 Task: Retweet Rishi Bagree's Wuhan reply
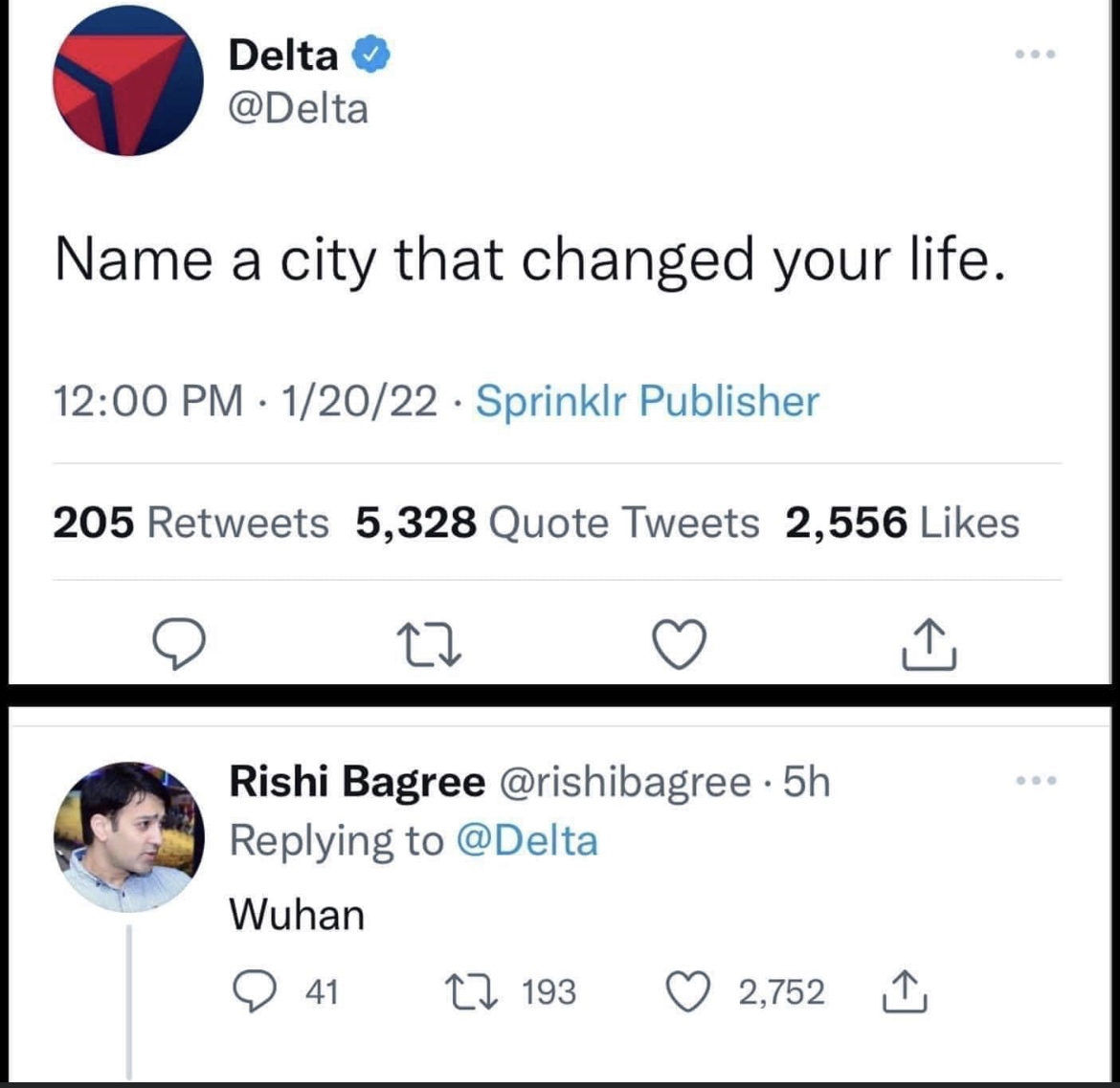coord(469,992)
